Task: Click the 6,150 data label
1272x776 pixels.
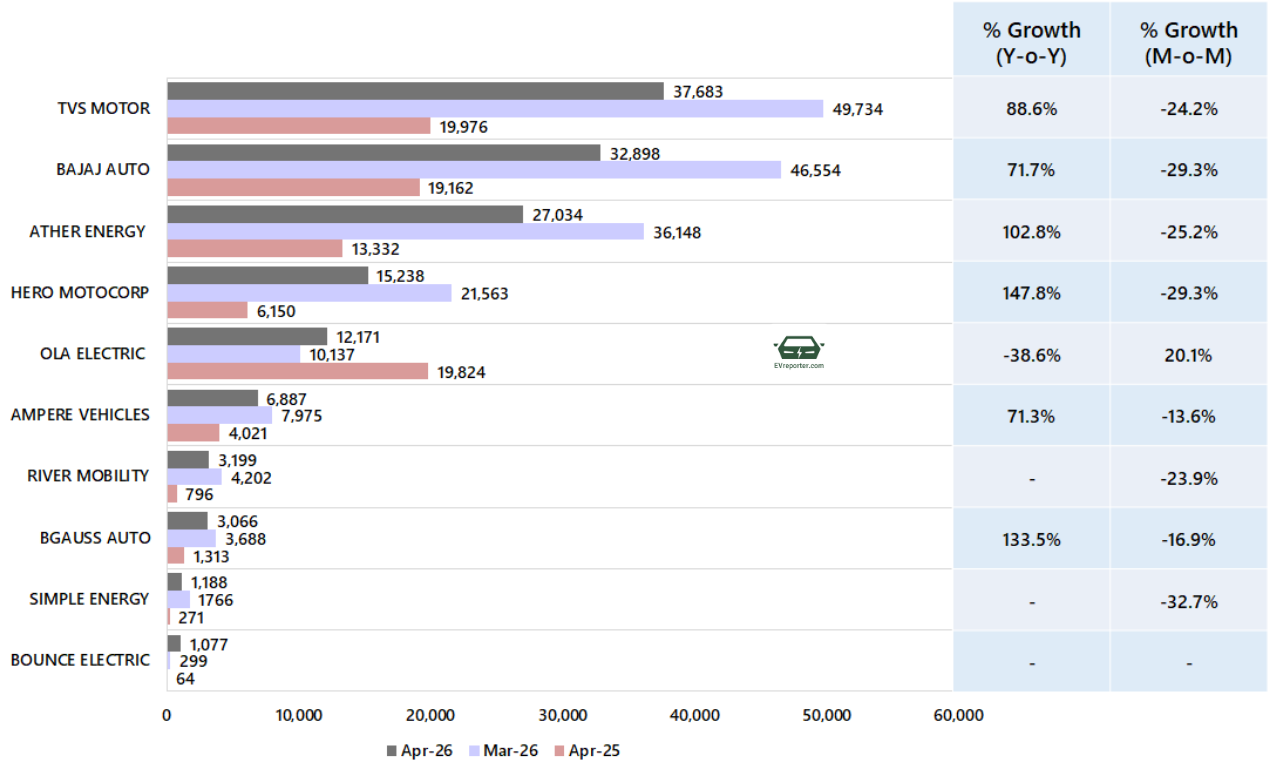Action: [277, 311]
